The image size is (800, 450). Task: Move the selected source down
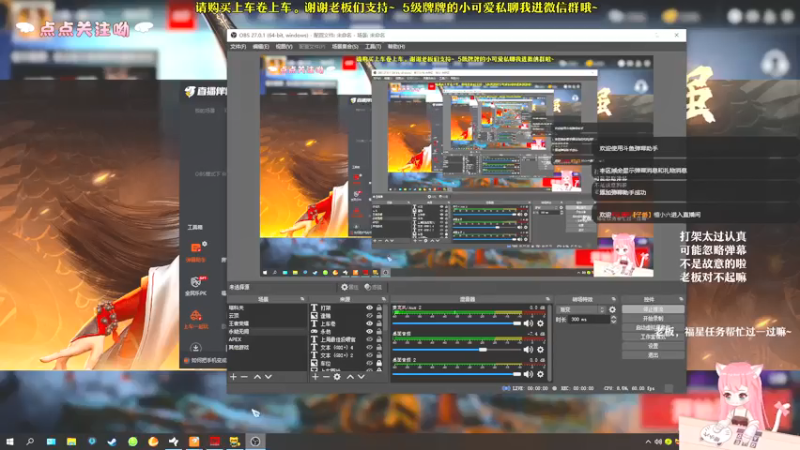point(361,377)
